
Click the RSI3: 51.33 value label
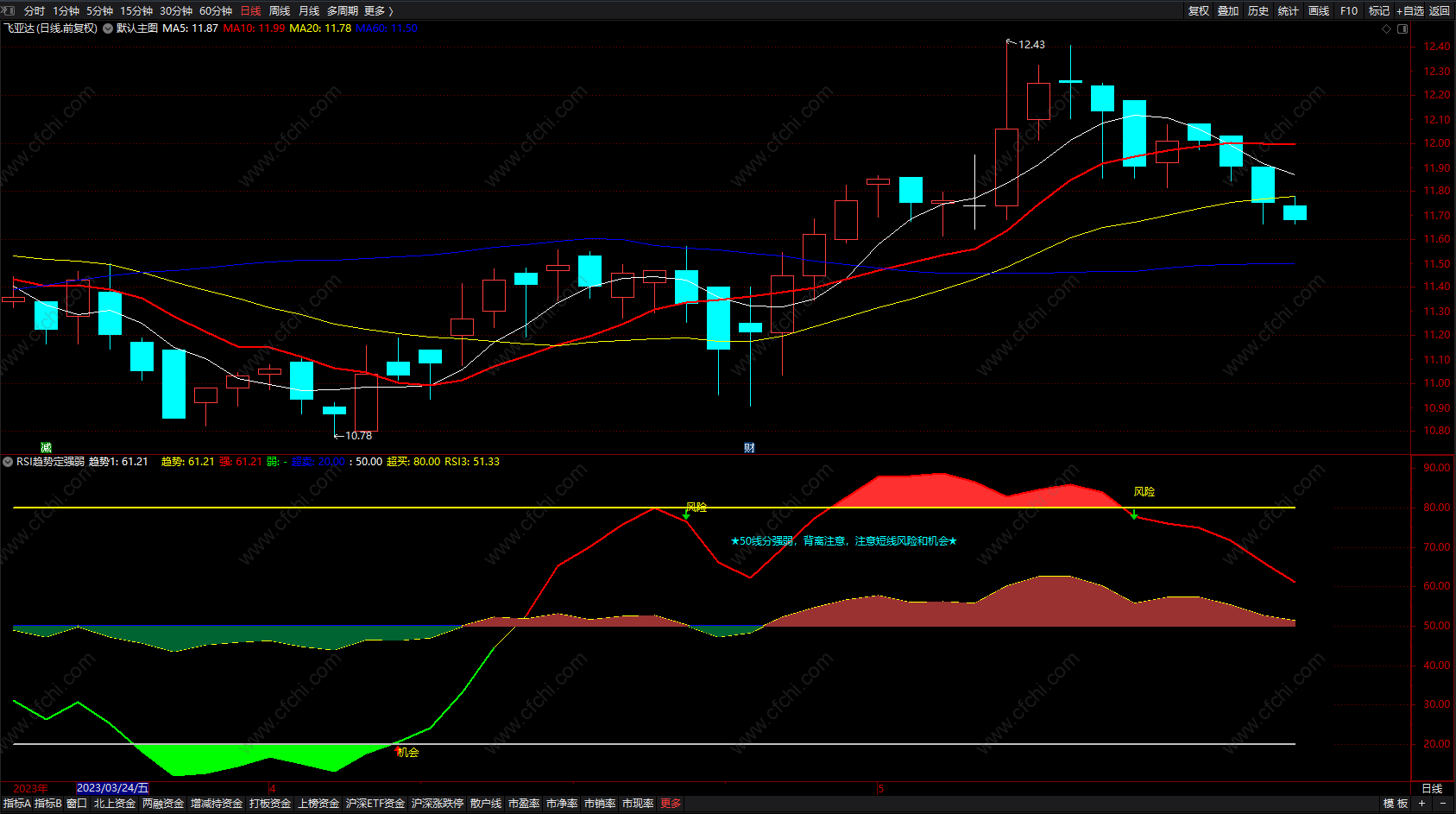tap(472, 462)
